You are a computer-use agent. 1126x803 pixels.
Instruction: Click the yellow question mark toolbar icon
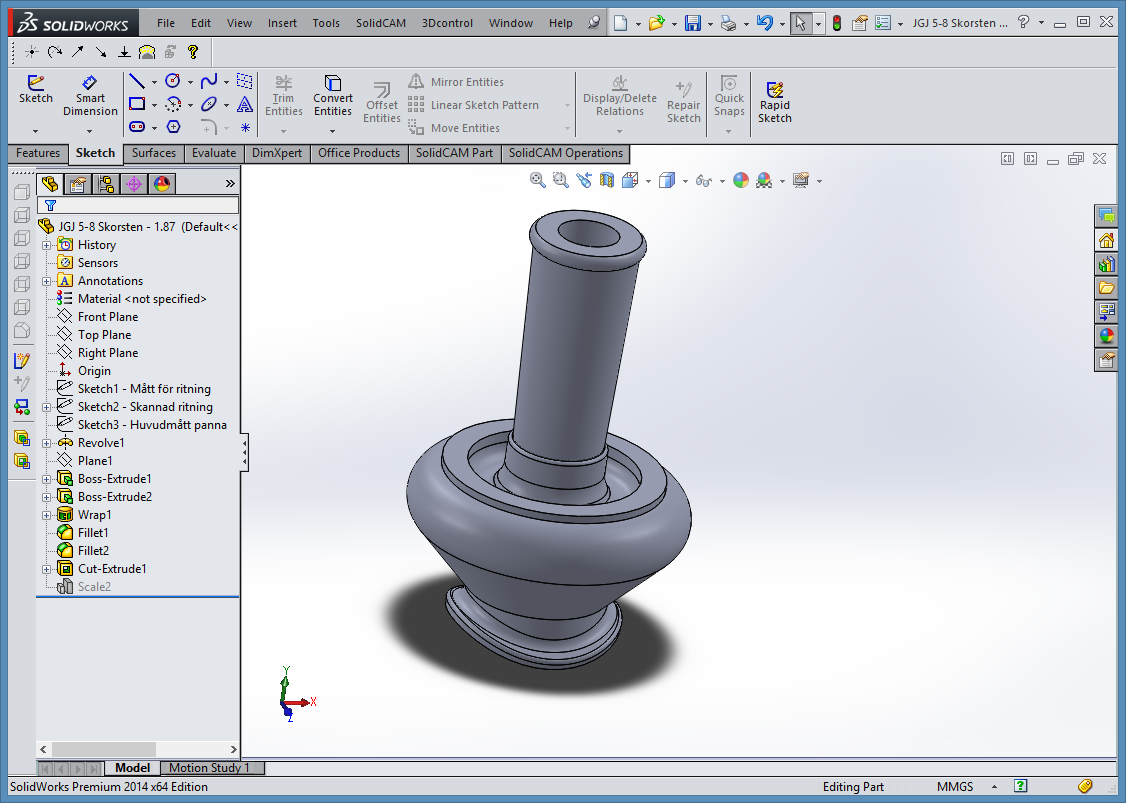click(x=192, y=52)
